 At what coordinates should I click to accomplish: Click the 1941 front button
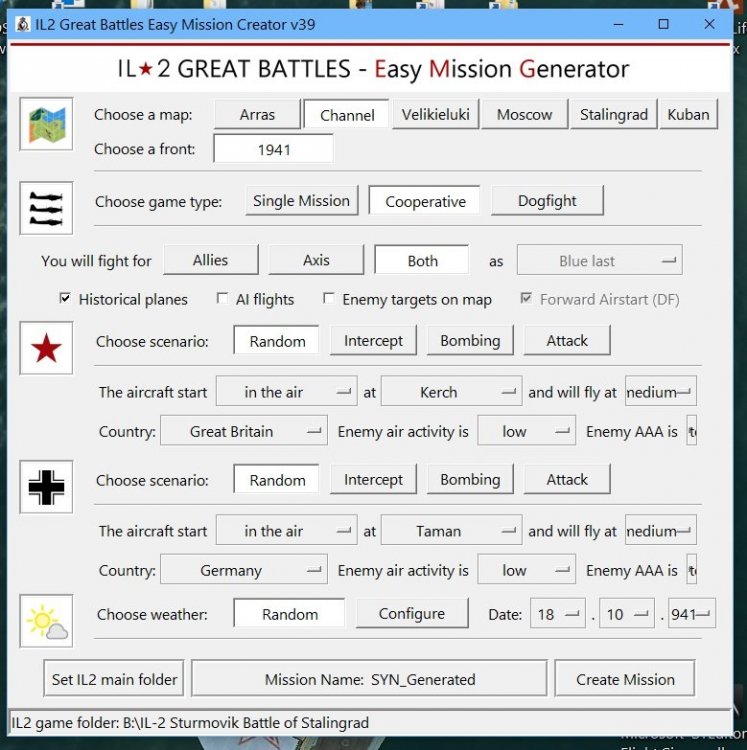274,149
